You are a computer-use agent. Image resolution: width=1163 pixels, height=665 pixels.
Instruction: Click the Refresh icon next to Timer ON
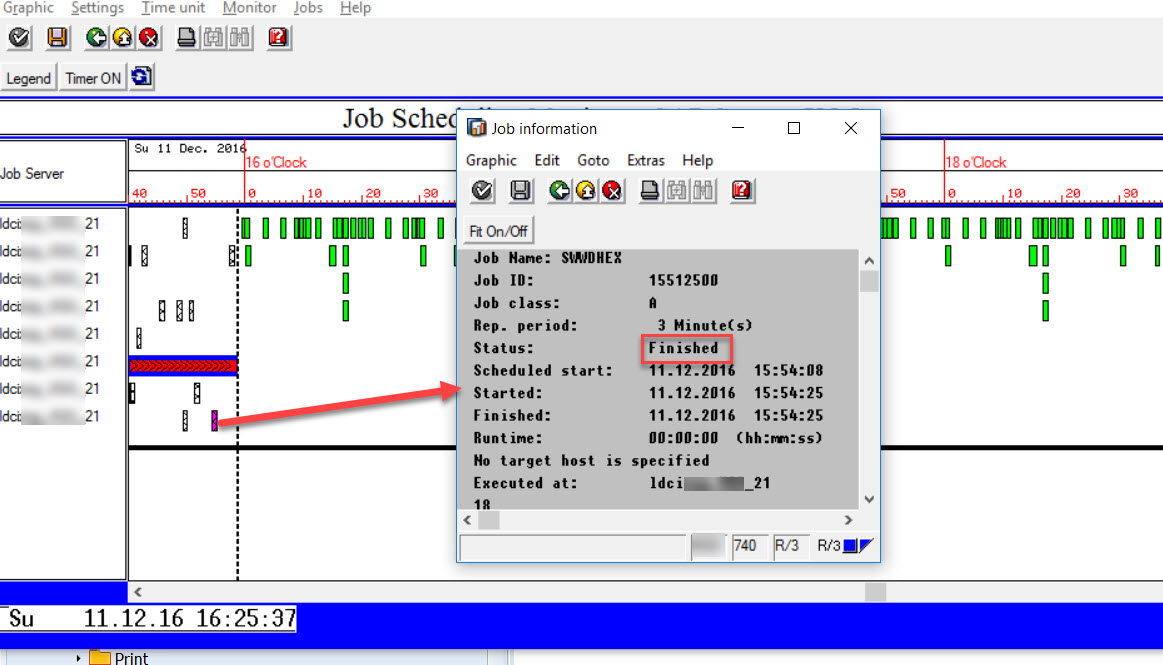(141, 76)
